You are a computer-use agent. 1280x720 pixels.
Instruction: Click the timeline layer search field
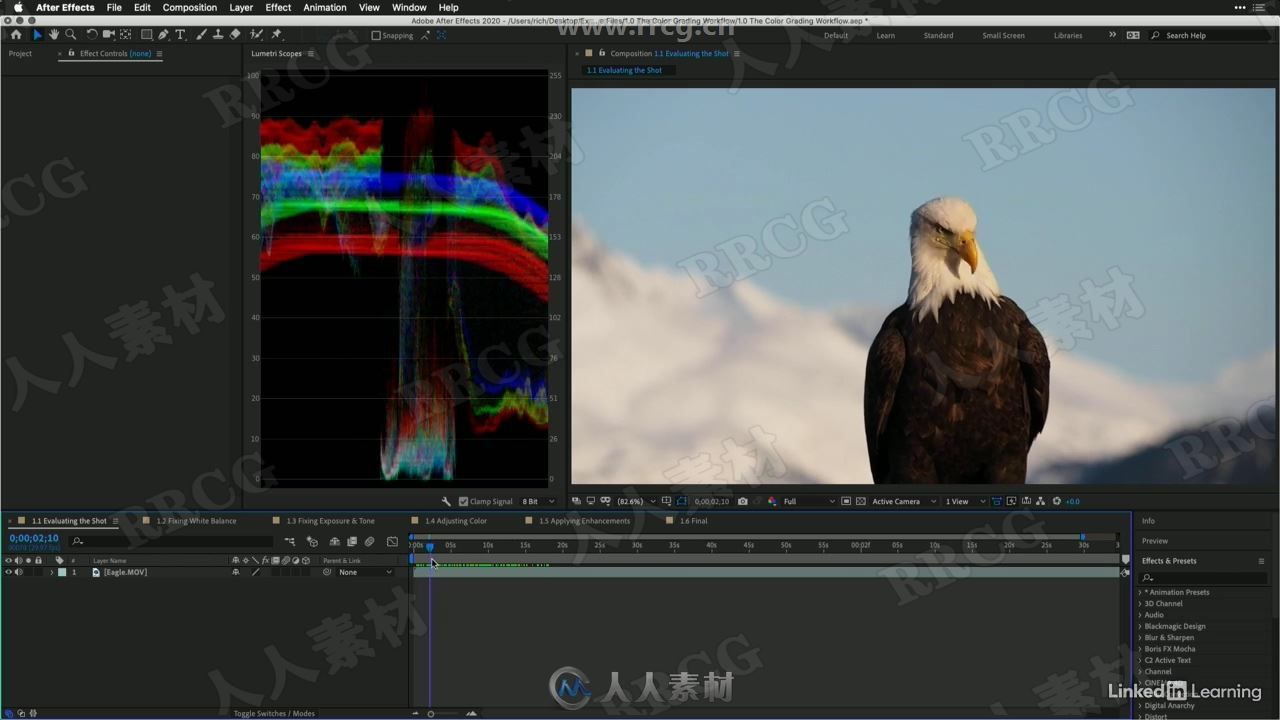(171, 541)
